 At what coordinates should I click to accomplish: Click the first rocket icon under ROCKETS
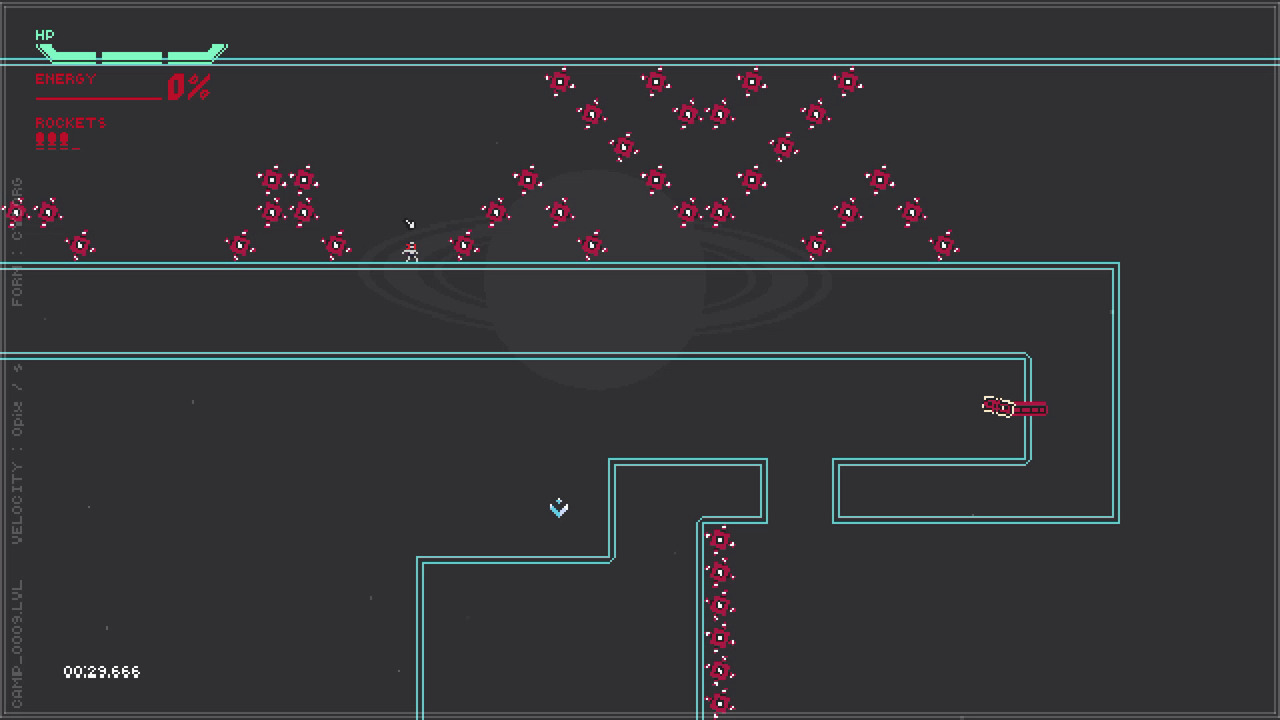[38, 140]
